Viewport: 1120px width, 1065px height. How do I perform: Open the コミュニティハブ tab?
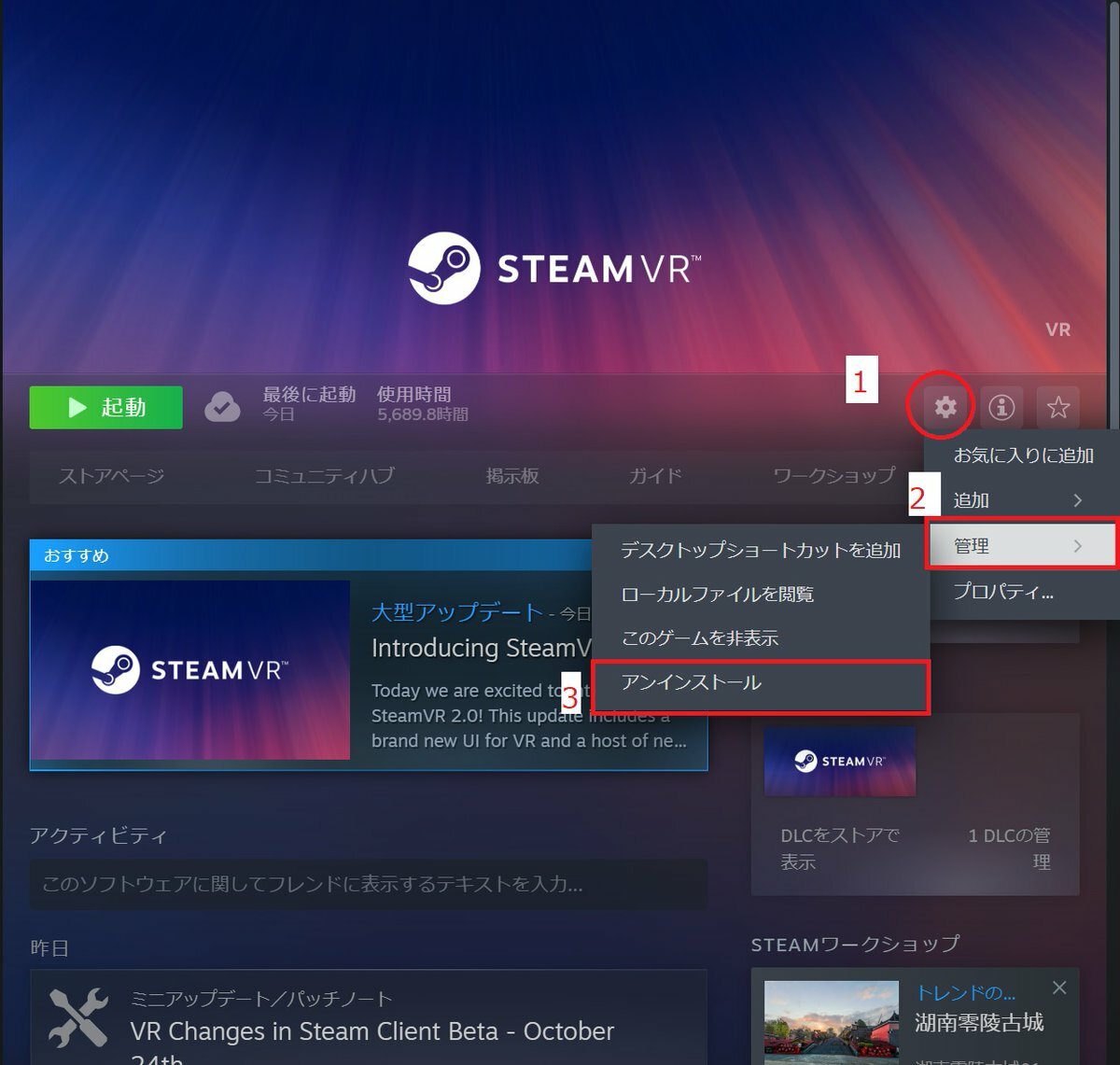tap(324, 476)
